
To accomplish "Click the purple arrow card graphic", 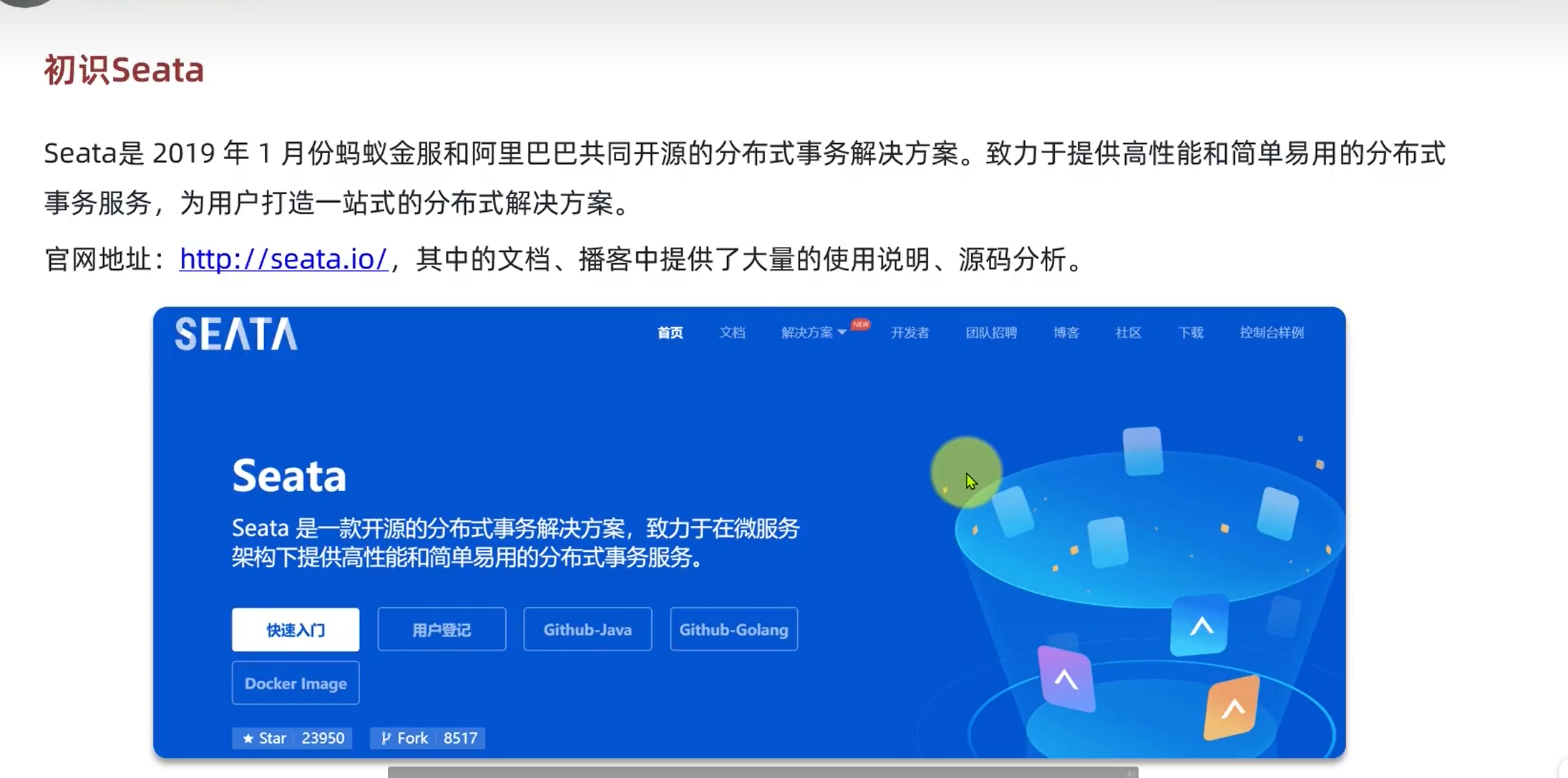I will click(1066, 679).
